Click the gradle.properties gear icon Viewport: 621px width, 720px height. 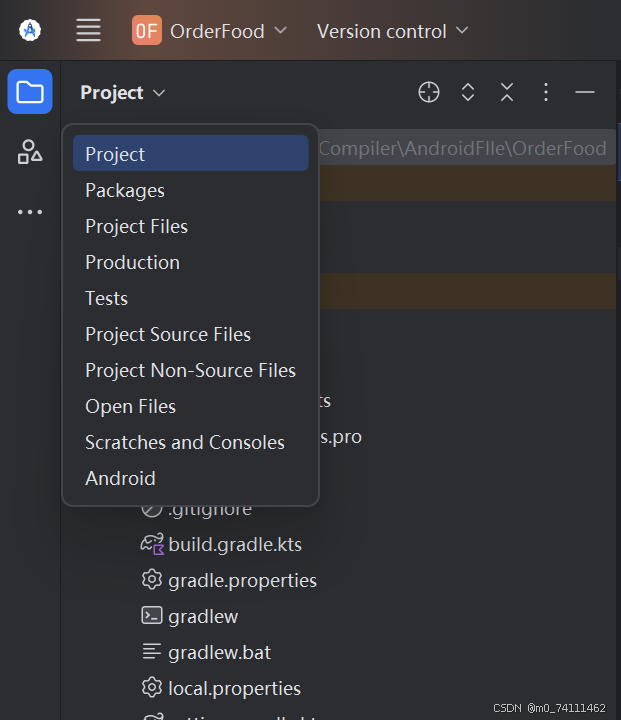tap(152, 580)
